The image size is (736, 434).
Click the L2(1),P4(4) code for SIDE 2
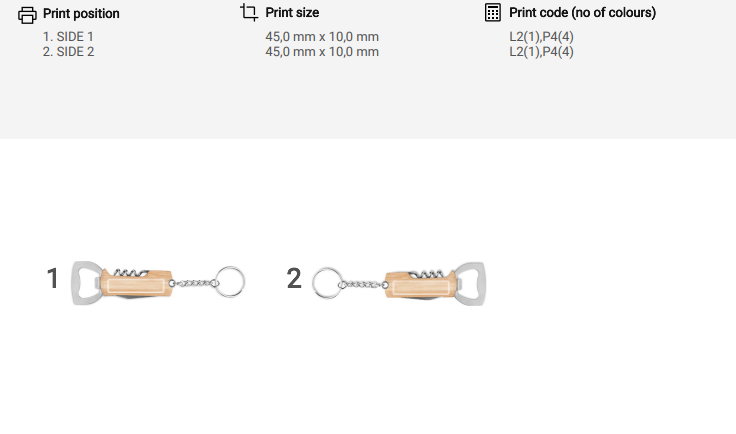pos(541,51)
